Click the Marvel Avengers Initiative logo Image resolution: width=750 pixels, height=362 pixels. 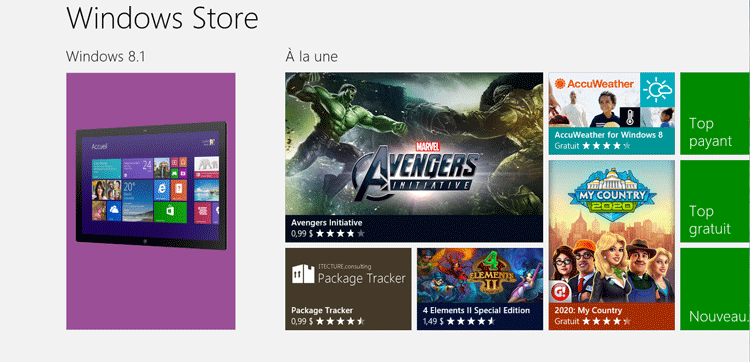(415, 166)
